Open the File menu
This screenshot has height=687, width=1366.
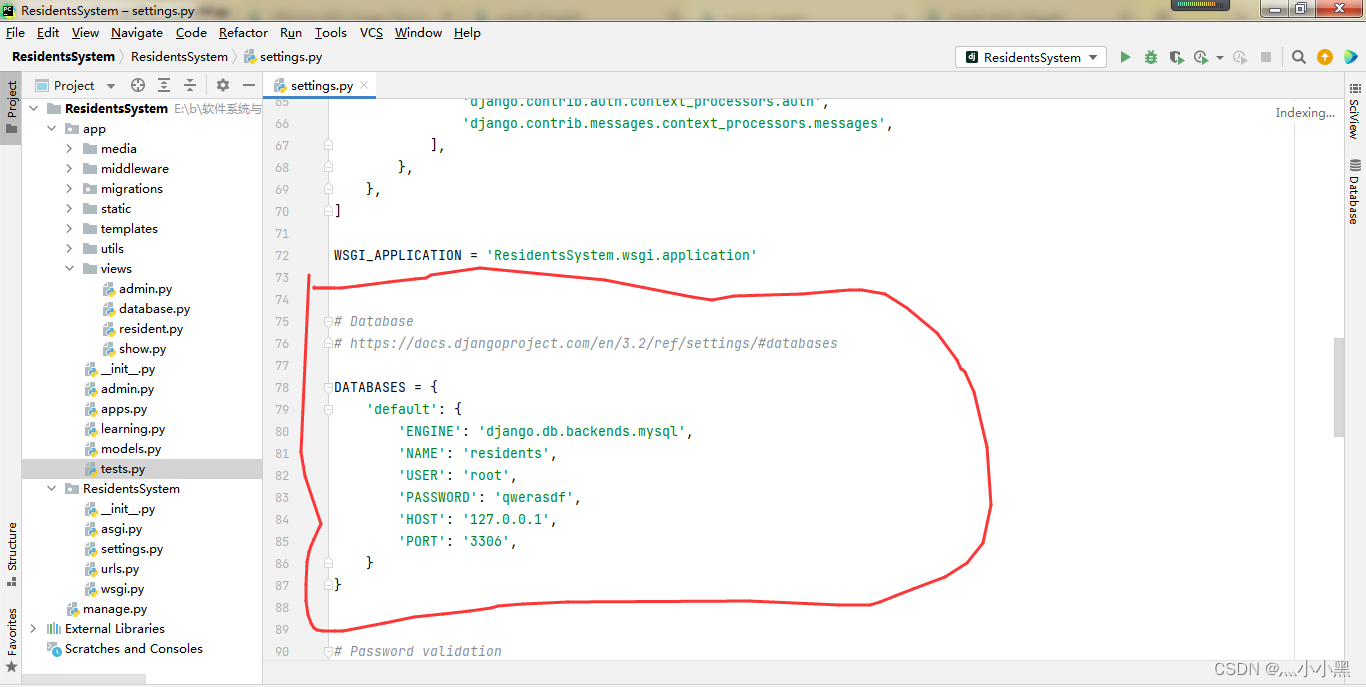click(15, 32)
